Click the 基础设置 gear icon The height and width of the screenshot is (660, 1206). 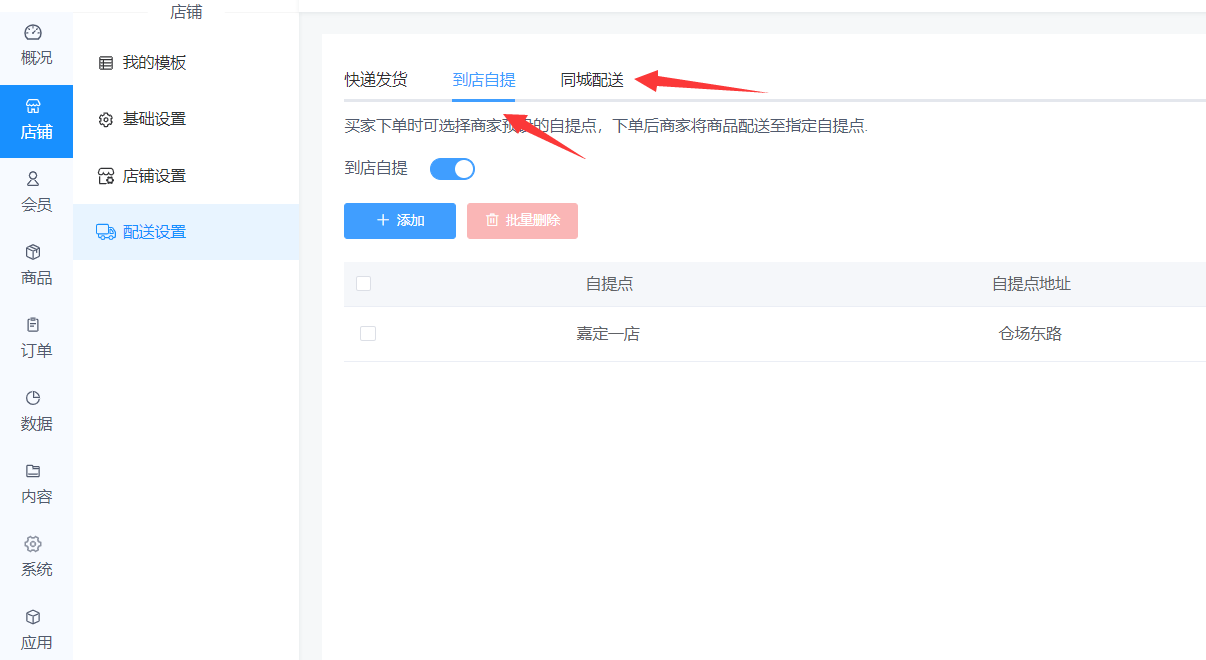pyautogui.click(x=106, y=120)
